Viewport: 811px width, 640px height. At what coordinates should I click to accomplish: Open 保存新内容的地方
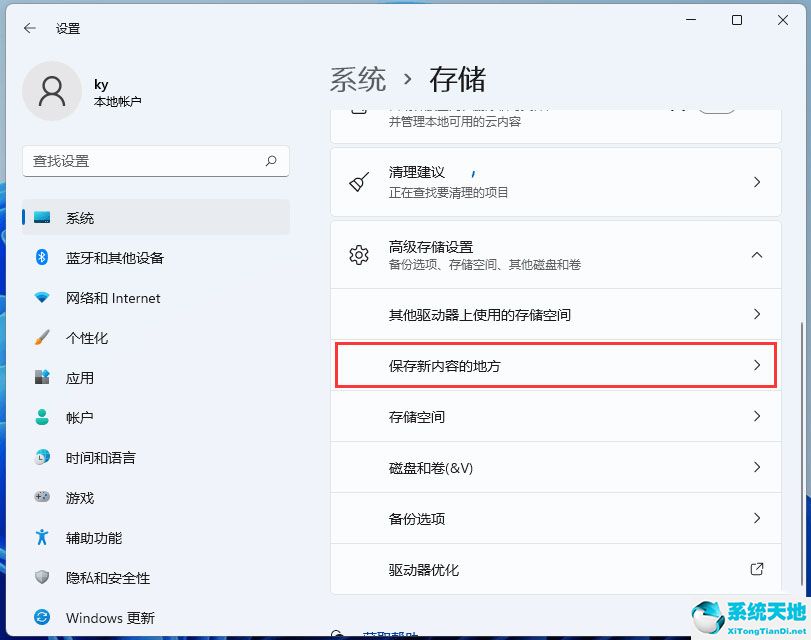555,366
